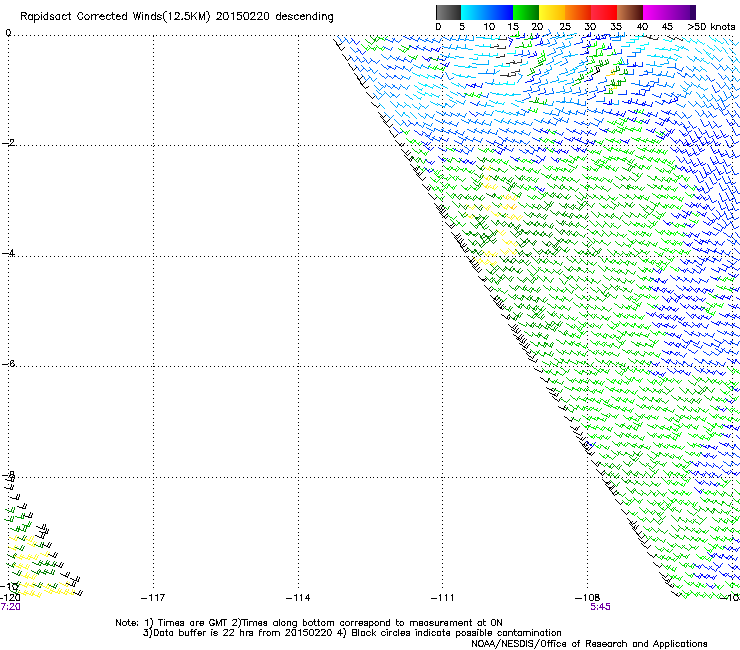Click the 'Data buffer is 22 hrs' note
This screenshot has width=740, height=650.
(352, 633)
